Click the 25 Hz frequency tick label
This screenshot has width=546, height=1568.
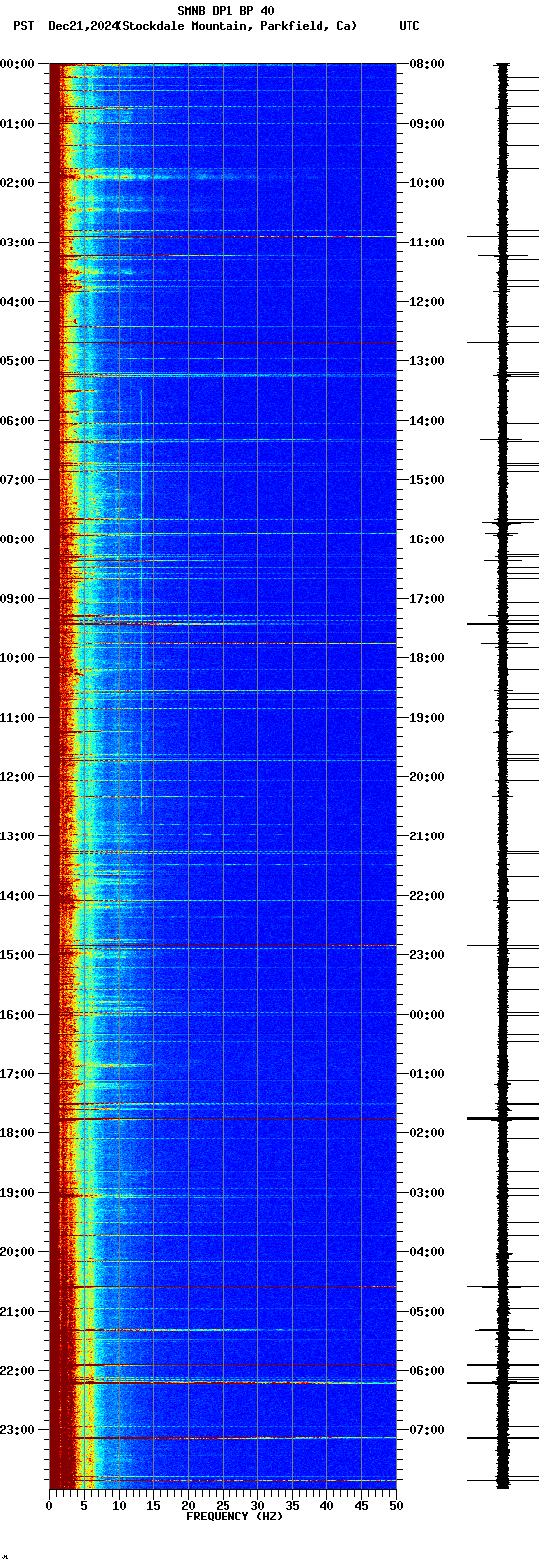click(223, 1506)
